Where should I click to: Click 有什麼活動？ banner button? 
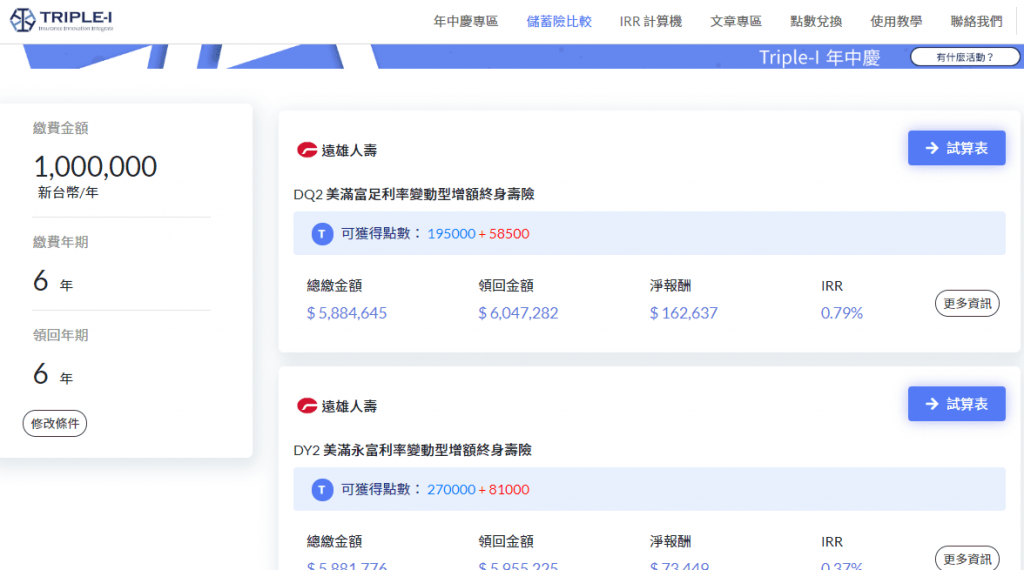965,57
